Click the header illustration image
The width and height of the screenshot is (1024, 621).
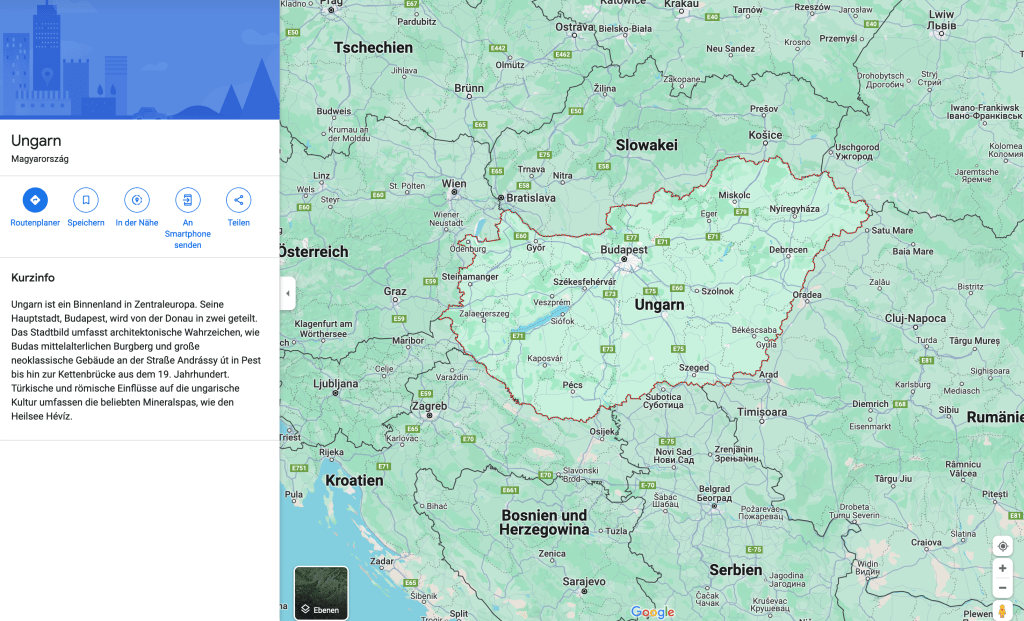(x=140, y=60)
